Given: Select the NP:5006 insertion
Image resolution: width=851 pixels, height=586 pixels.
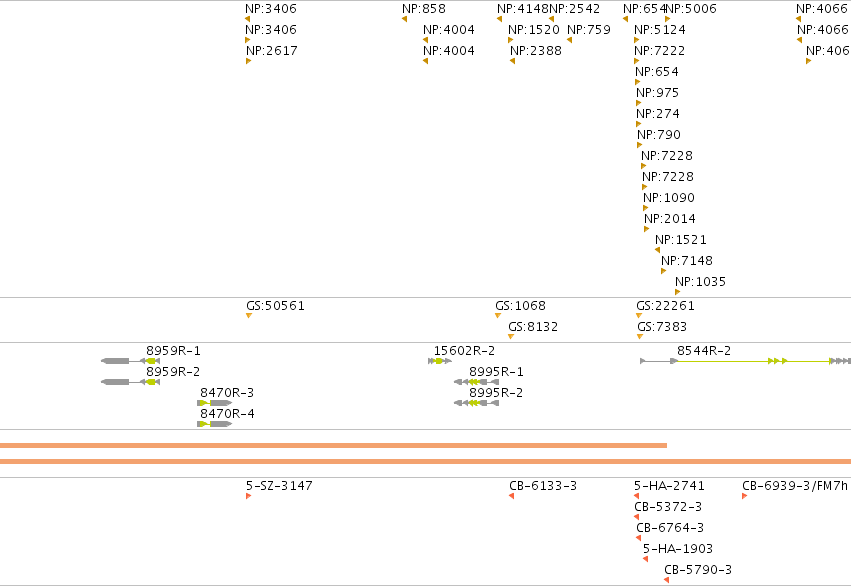Looking at the screenshot, I should coord(691,9).
